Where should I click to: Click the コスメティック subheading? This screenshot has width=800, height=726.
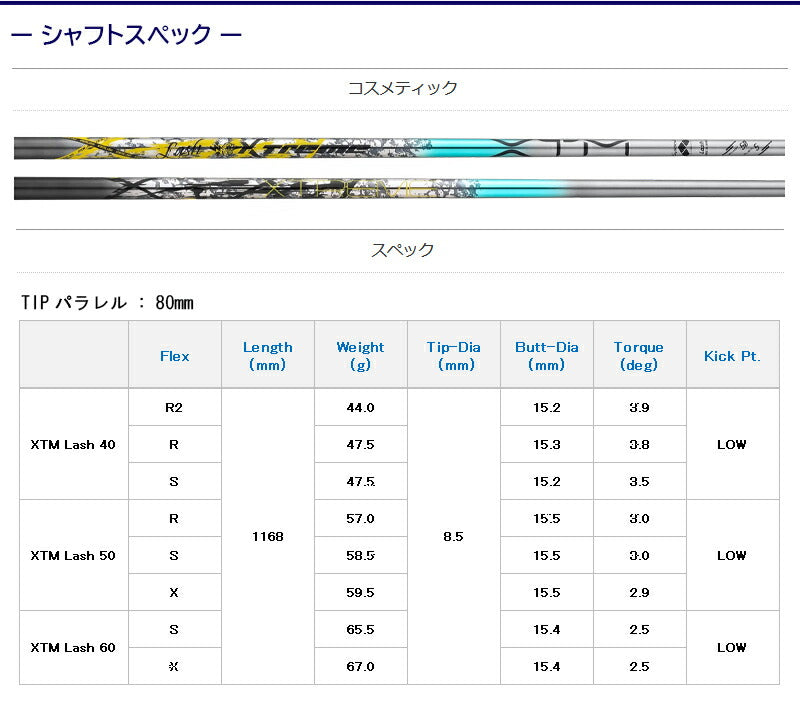(402, 88)
